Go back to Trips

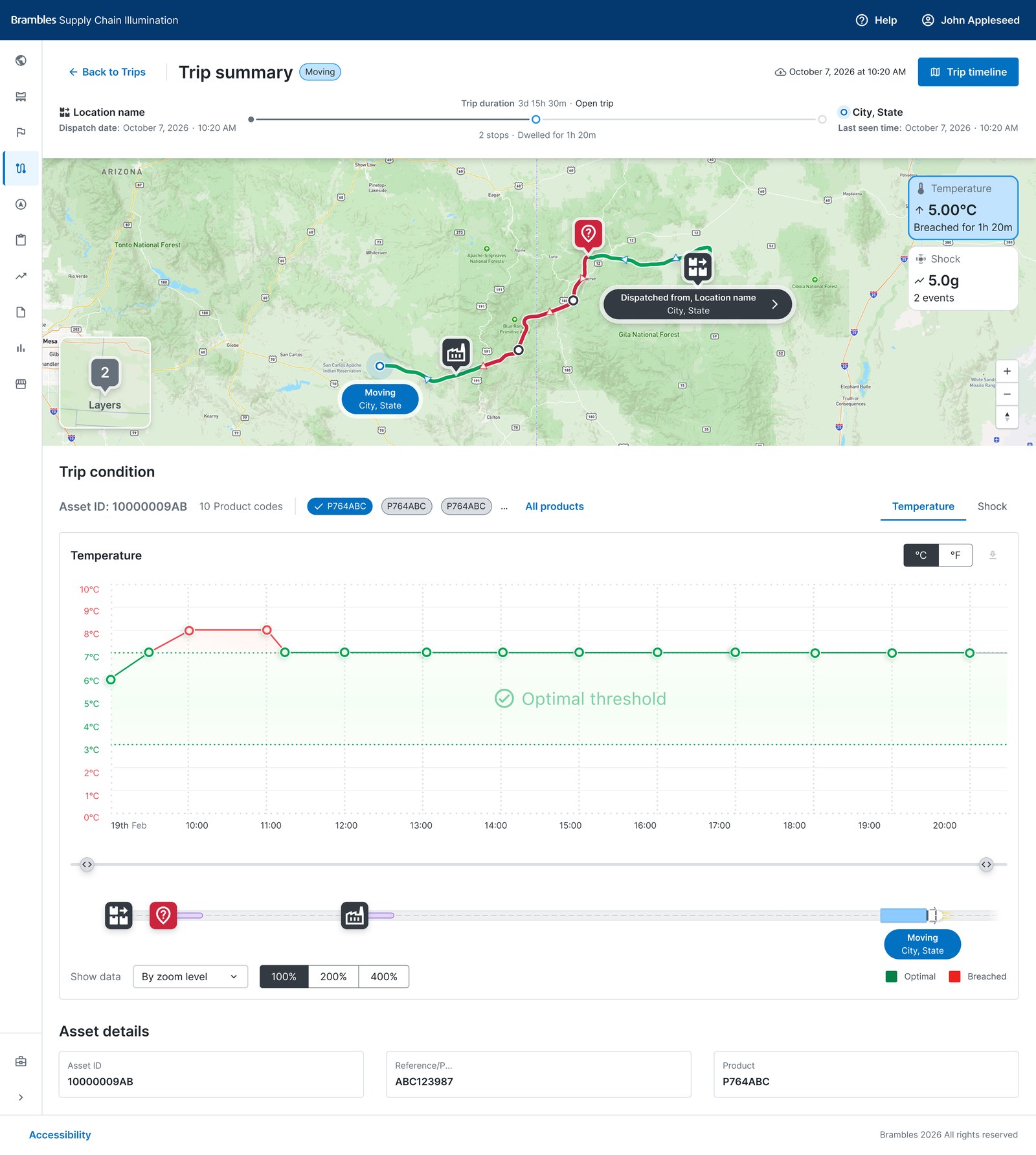(x=107, y=72)
